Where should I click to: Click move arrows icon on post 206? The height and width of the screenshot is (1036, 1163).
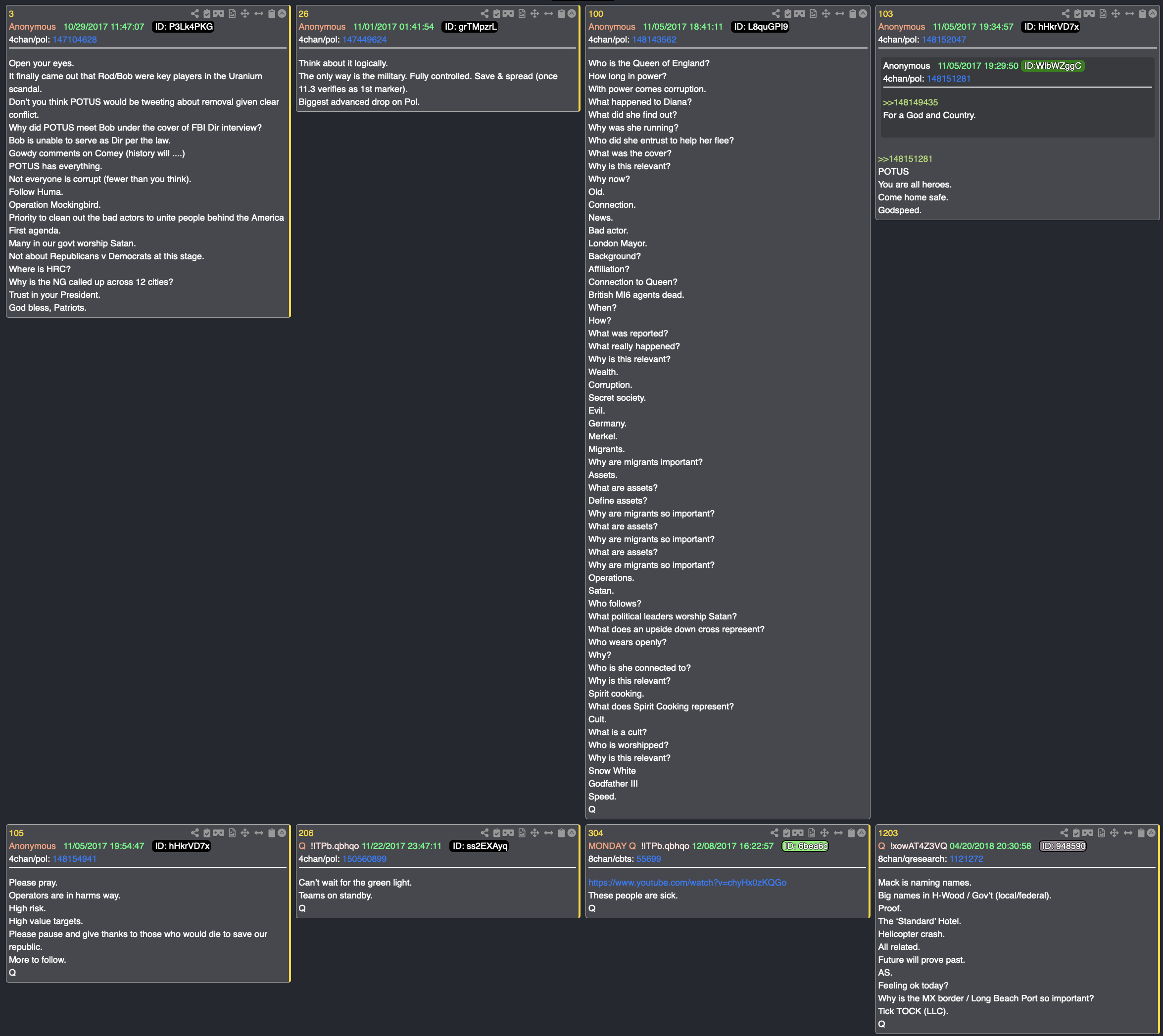pyautogui.click(x=534, y=833)
